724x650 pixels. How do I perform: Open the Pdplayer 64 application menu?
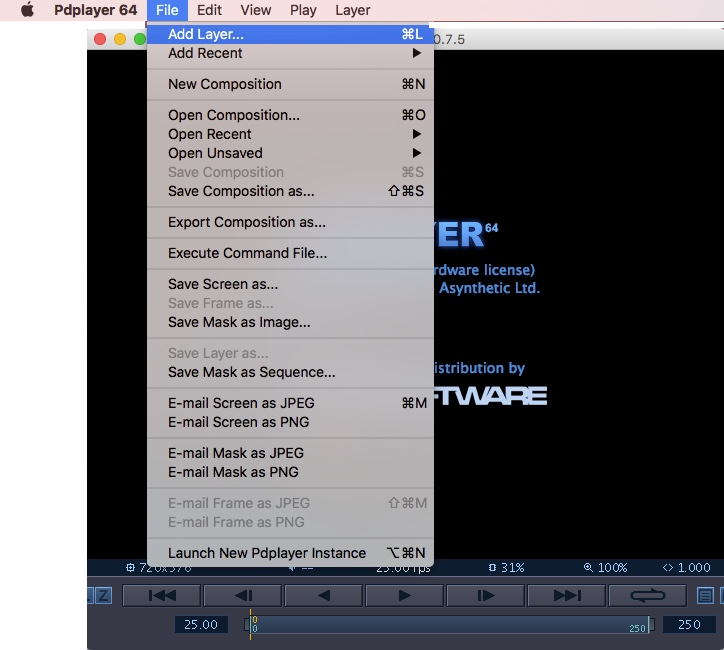pos(96,10)
